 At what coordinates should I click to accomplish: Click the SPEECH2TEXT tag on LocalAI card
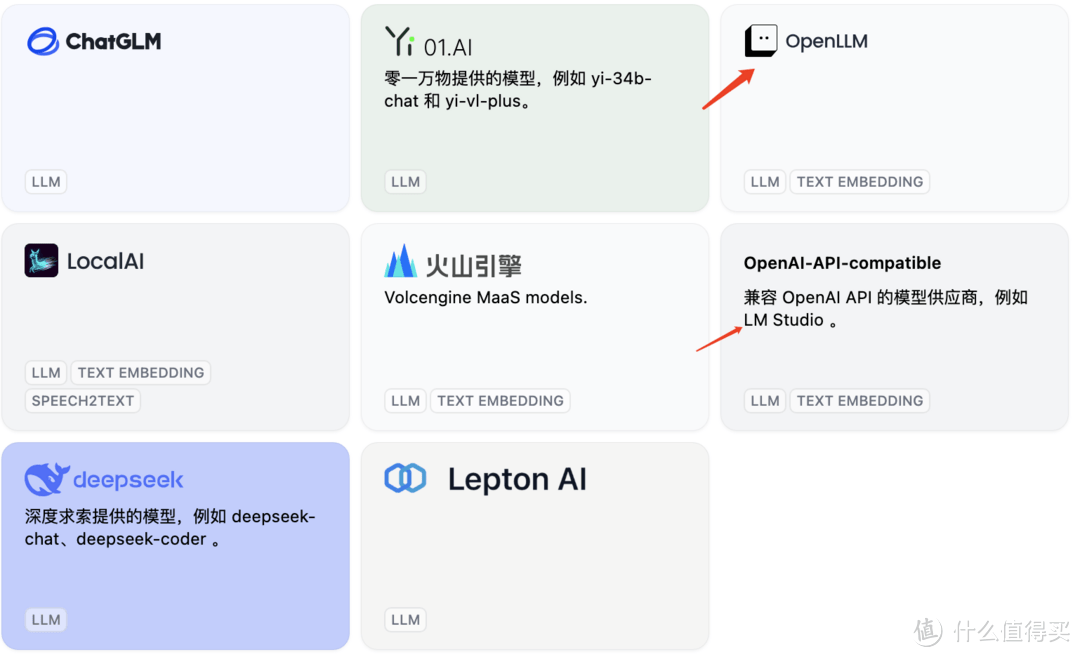tap(81, 400)
